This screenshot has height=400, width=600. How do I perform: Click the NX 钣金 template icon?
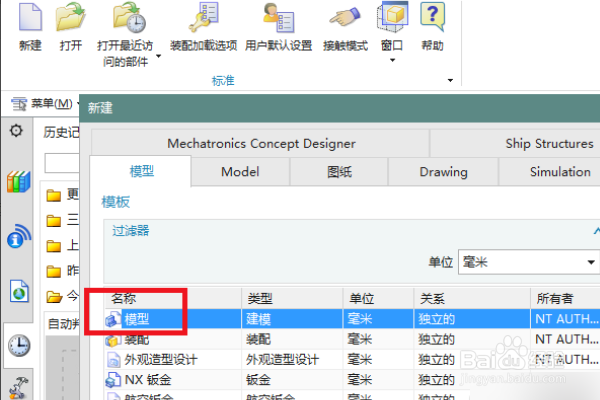pos(113,380)
